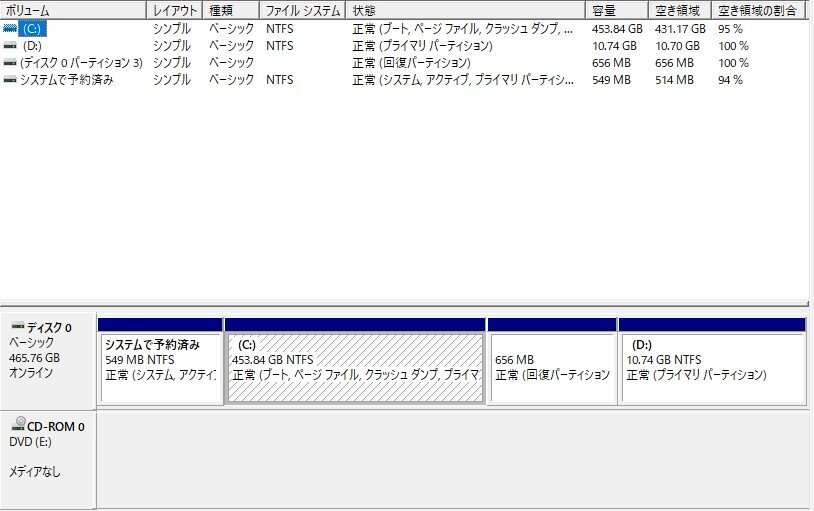Screen dimensions: 814x511
Task: Sort by 状態 column header
Action: 466,10
